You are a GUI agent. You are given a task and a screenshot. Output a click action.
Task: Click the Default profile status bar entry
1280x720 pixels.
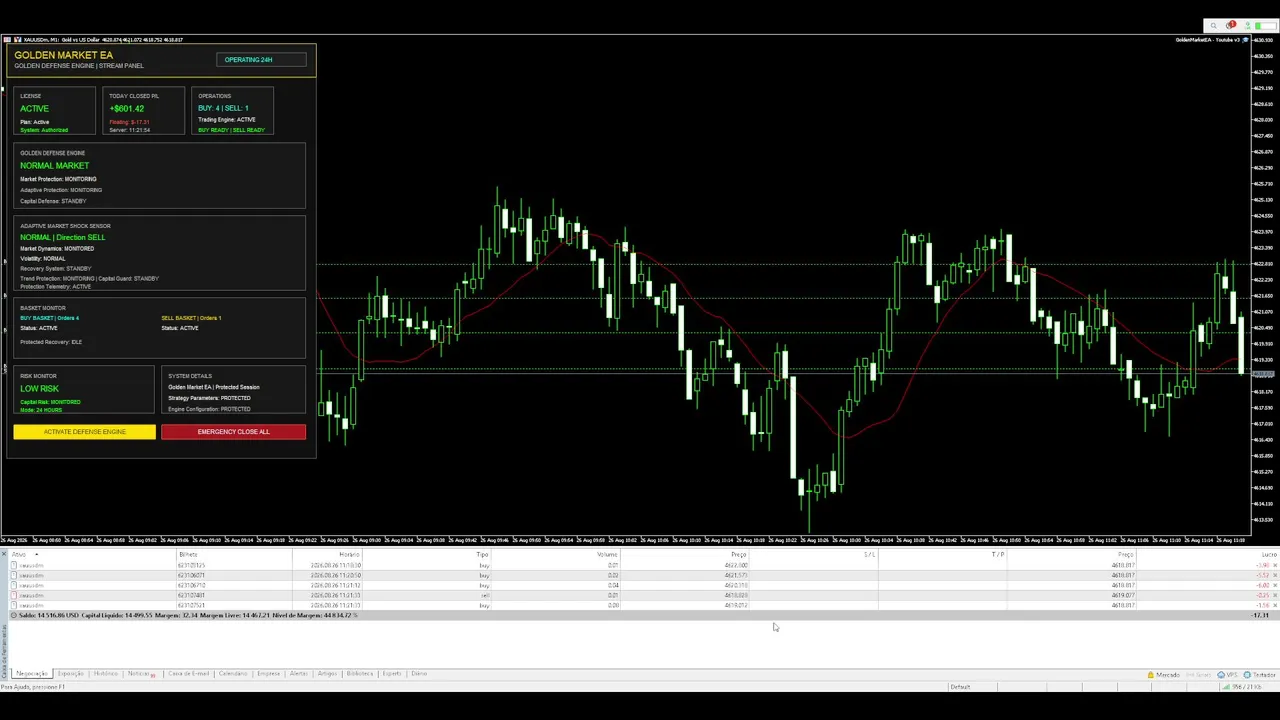(x=960, y=687)
